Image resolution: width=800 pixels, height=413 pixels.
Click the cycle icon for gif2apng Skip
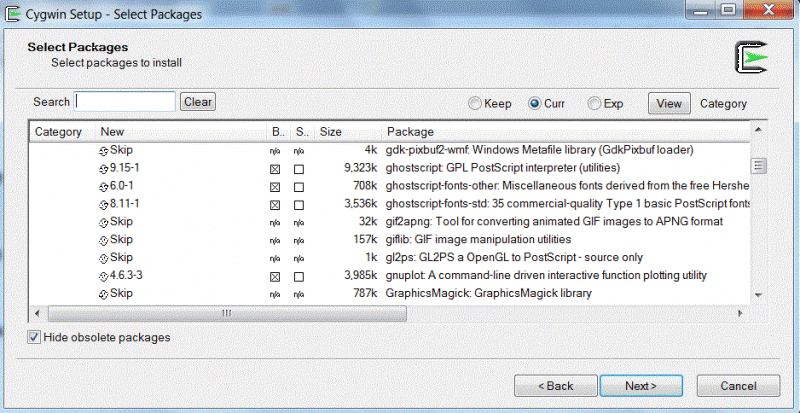(x=104, y=223)
